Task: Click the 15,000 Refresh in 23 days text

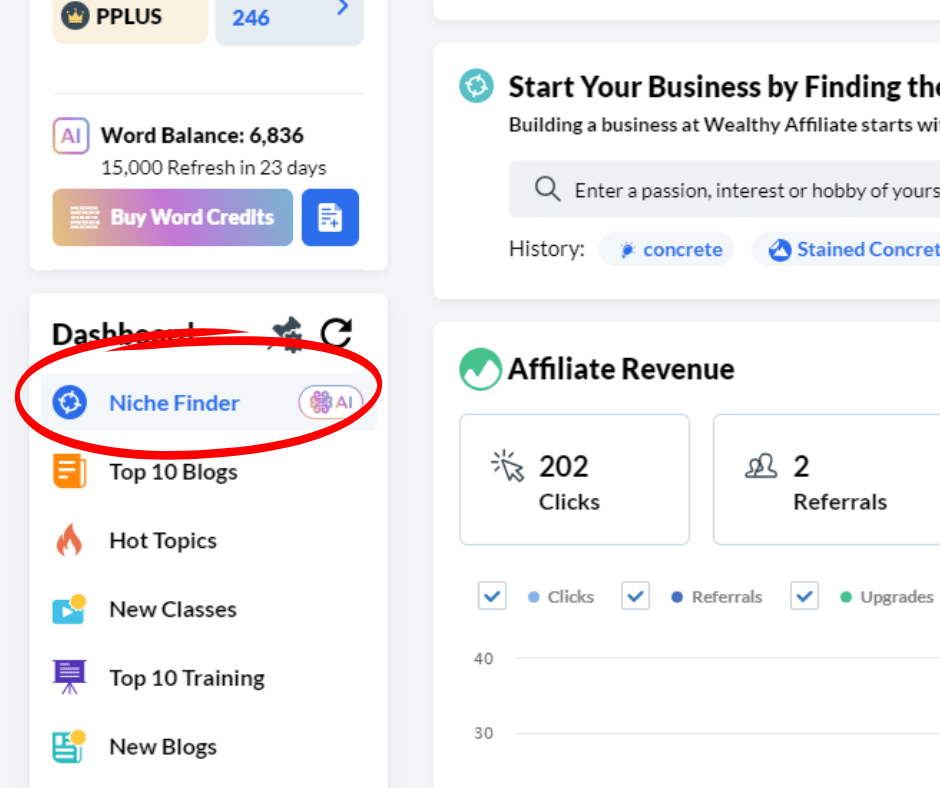Action: point(213,168)
